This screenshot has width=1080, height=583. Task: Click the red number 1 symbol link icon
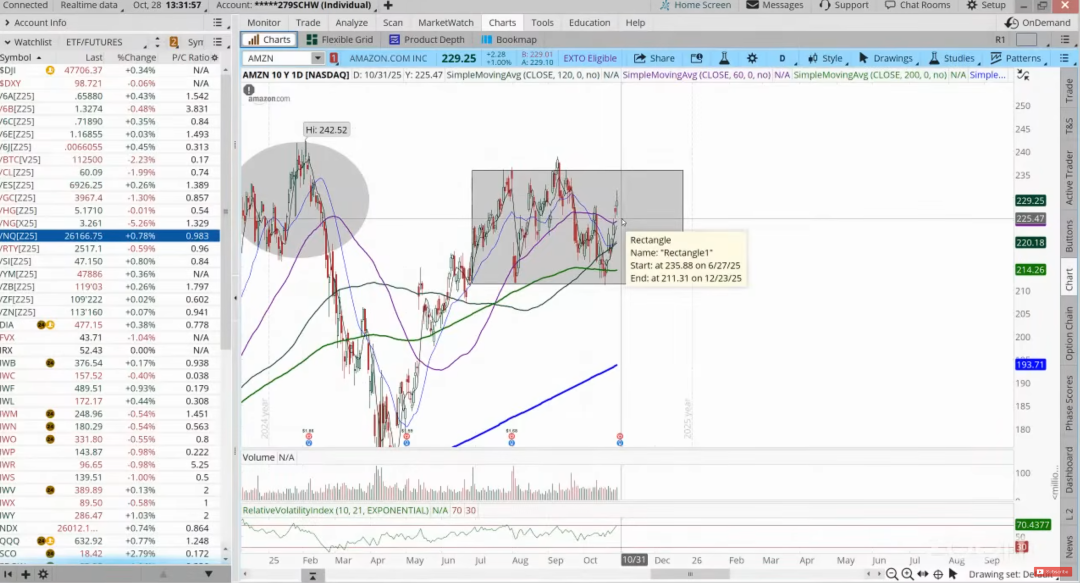pos(334,59)
